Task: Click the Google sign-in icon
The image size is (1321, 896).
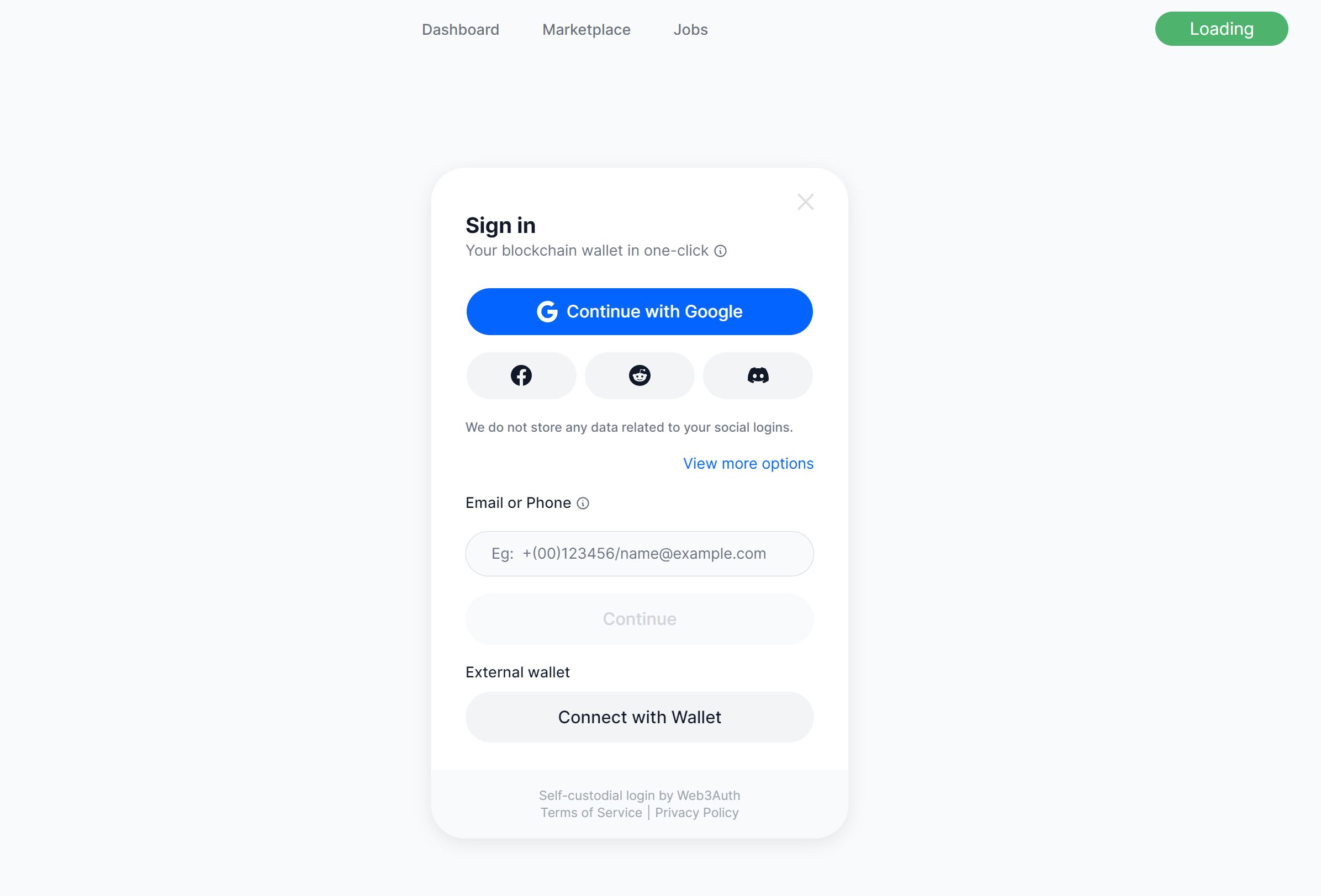Action: coord(547,311)
